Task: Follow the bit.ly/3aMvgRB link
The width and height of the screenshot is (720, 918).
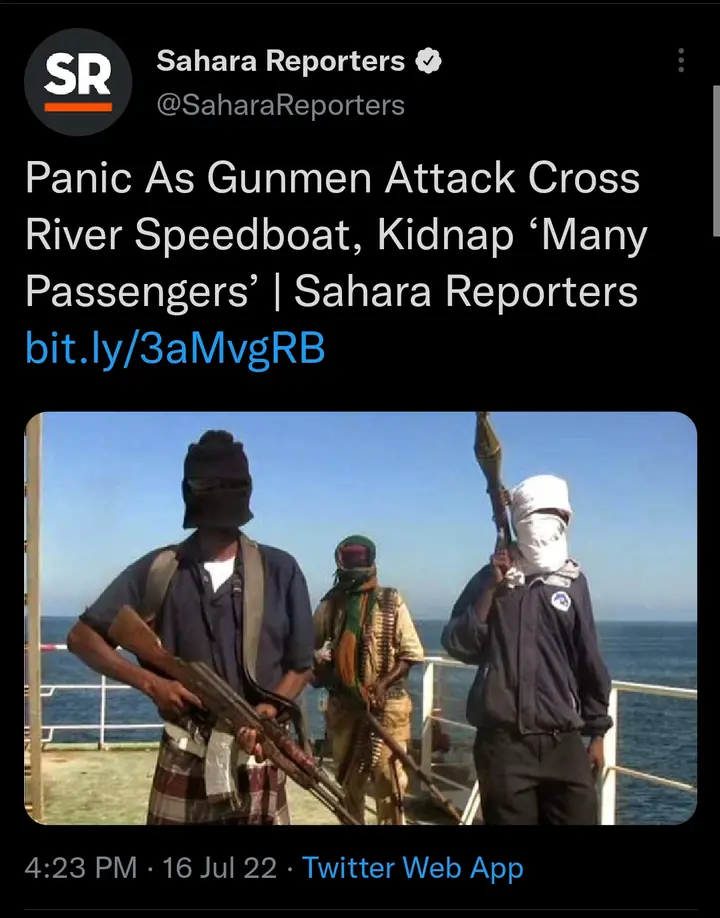Action: click(x=175, y=348)
